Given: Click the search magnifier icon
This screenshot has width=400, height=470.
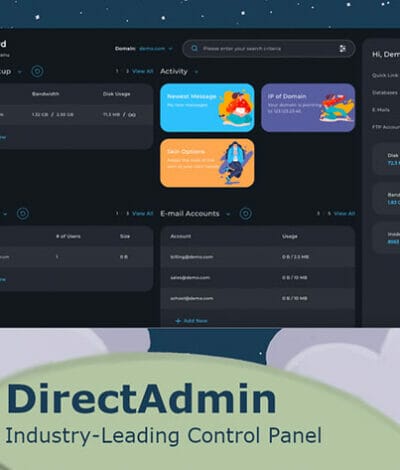Looking at the screenshot, I should (194, 49).
